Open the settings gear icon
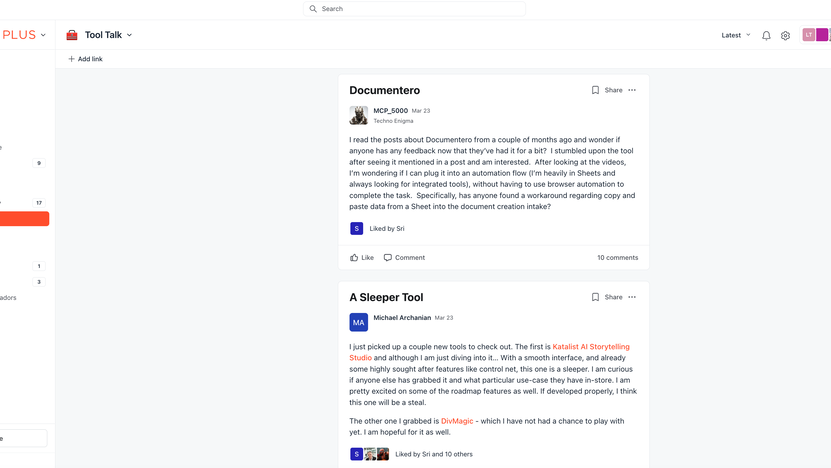831x468 pixels. pyautogui.click(x=785, y=35)
